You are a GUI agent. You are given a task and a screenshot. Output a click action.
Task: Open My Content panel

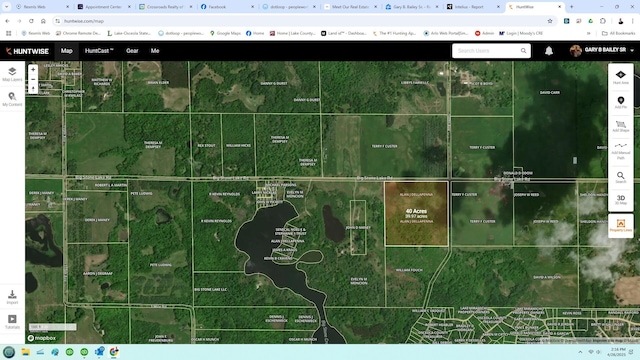click(12, 99)
